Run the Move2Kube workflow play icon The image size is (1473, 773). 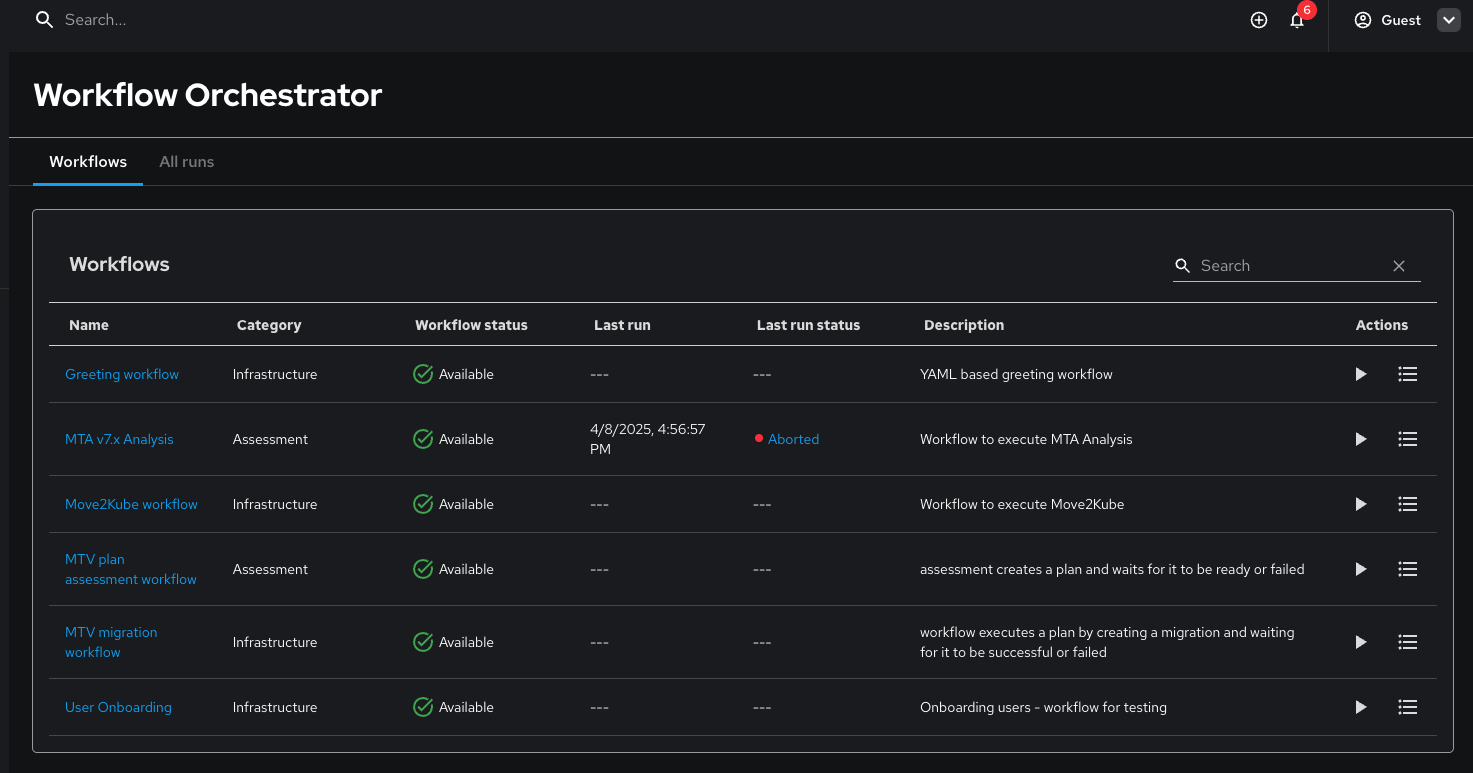(x=1360, y=504)
